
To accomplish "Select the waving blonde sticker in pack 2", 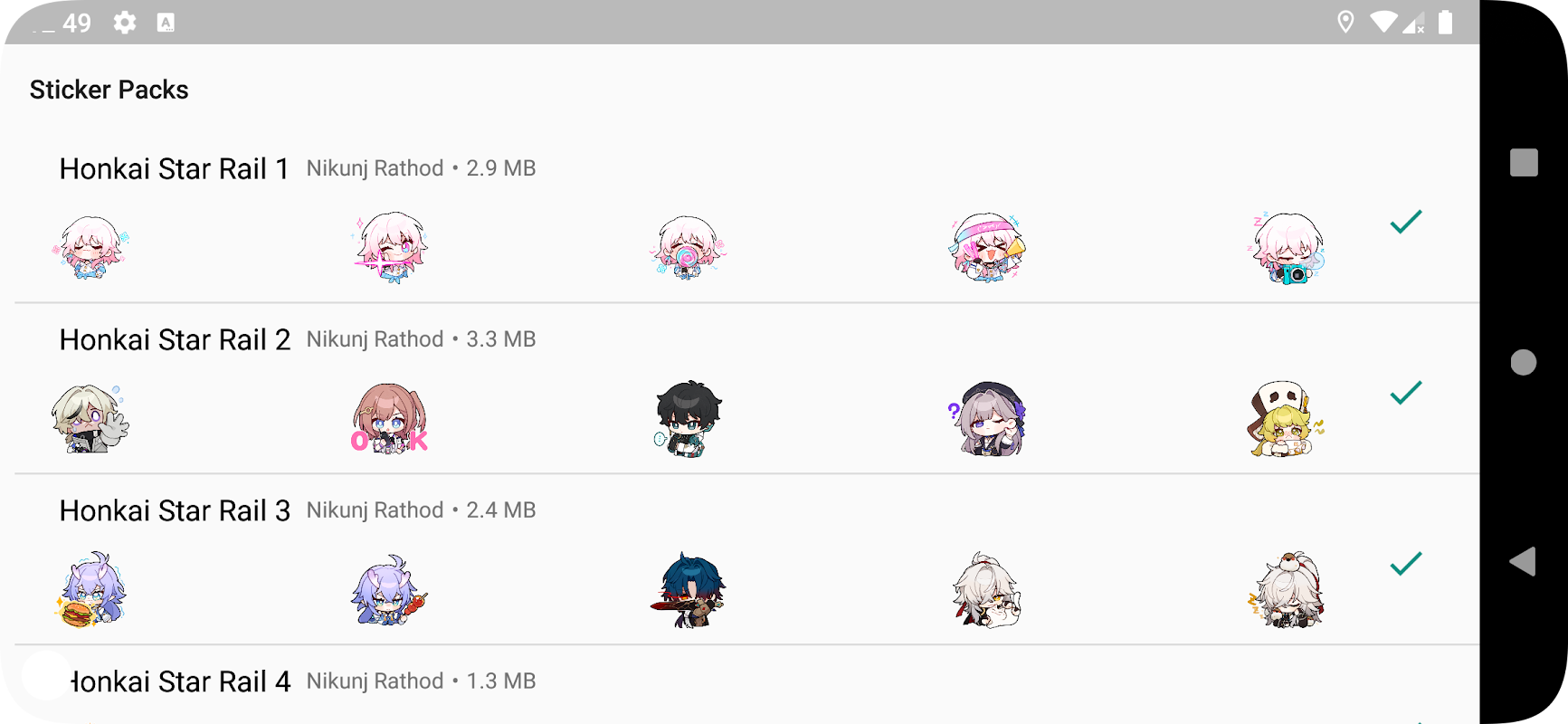I will click(90, 419).
